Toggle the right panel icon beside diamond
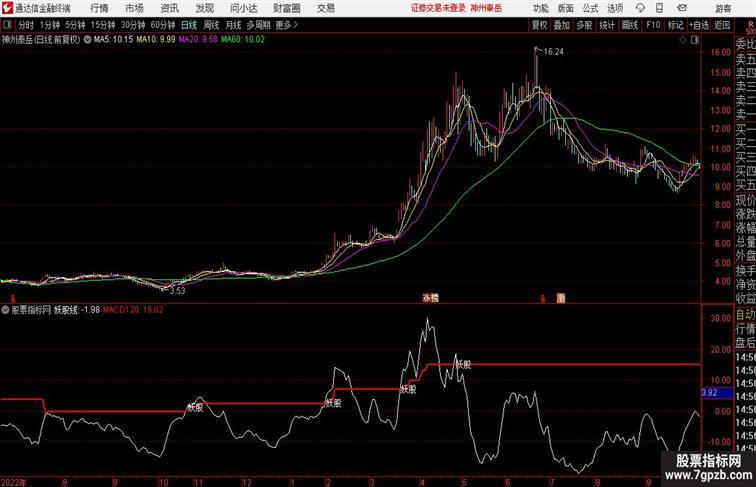This screenshot has width=756, height=487. 695,40
